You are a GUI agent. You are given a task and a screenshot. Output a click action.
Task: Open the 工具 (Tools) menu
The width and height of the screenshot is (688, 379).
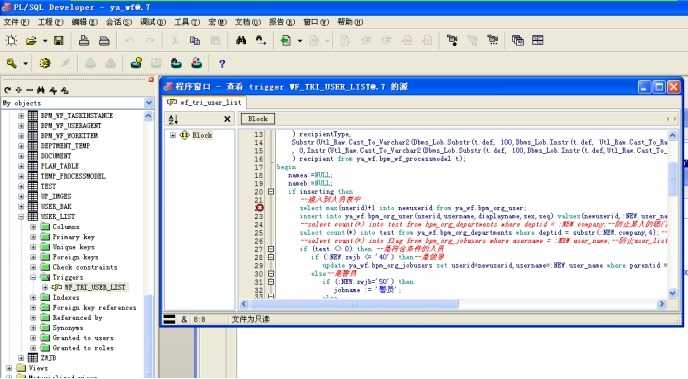(187, 22)
